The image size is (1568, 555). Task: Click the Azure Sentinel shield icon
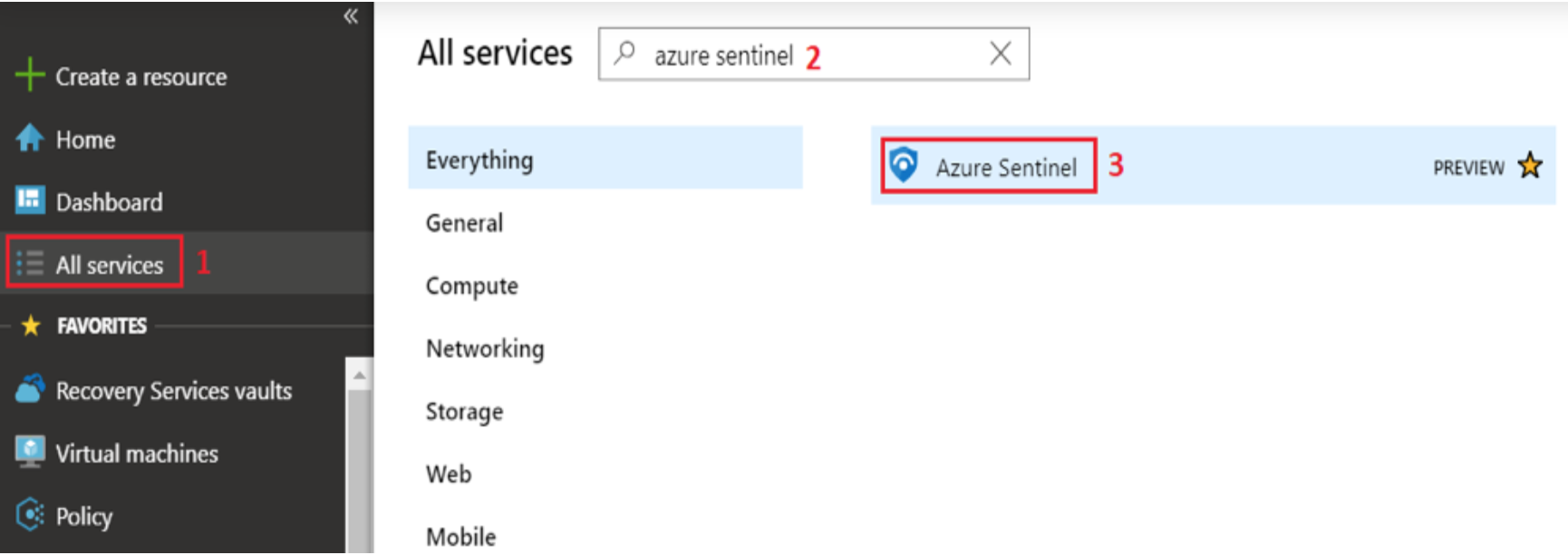(x=904, y=165)
